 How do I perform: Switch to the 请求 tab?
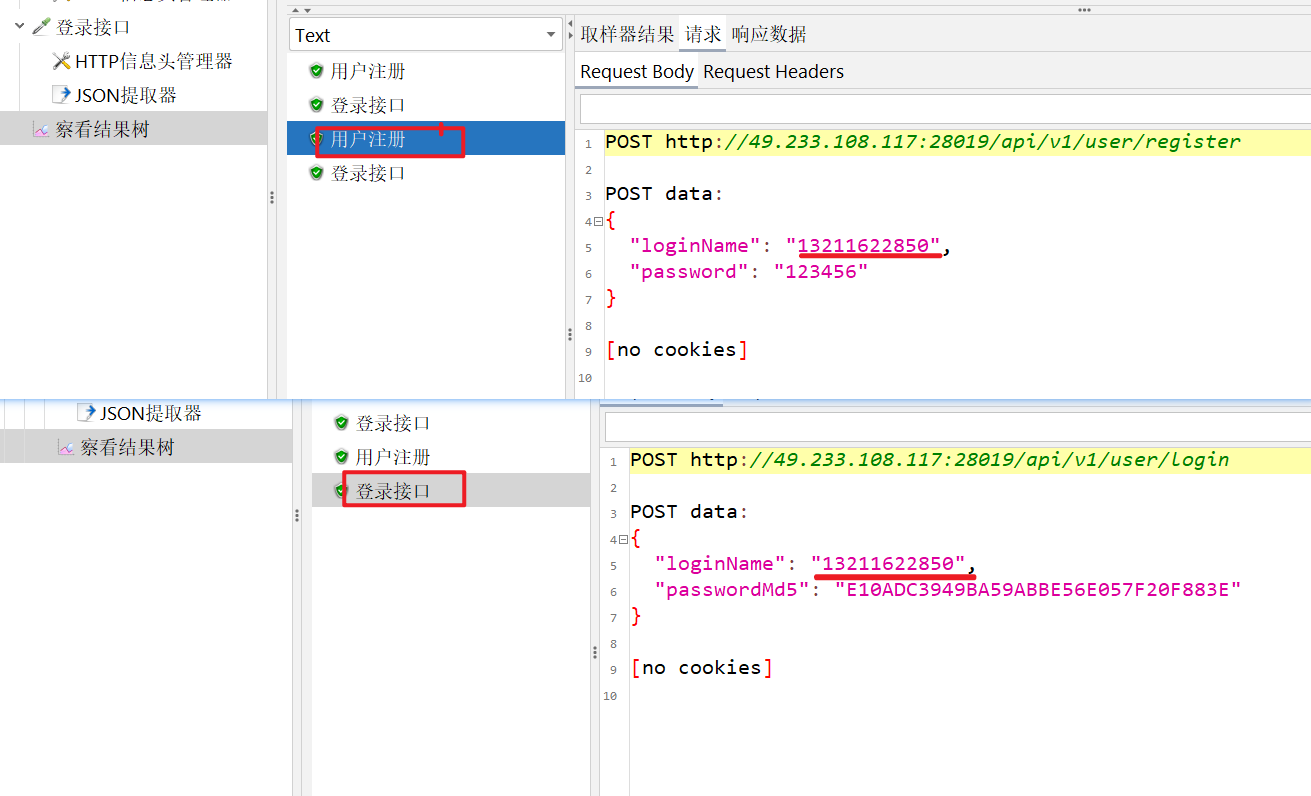click(x=703, y=34)
